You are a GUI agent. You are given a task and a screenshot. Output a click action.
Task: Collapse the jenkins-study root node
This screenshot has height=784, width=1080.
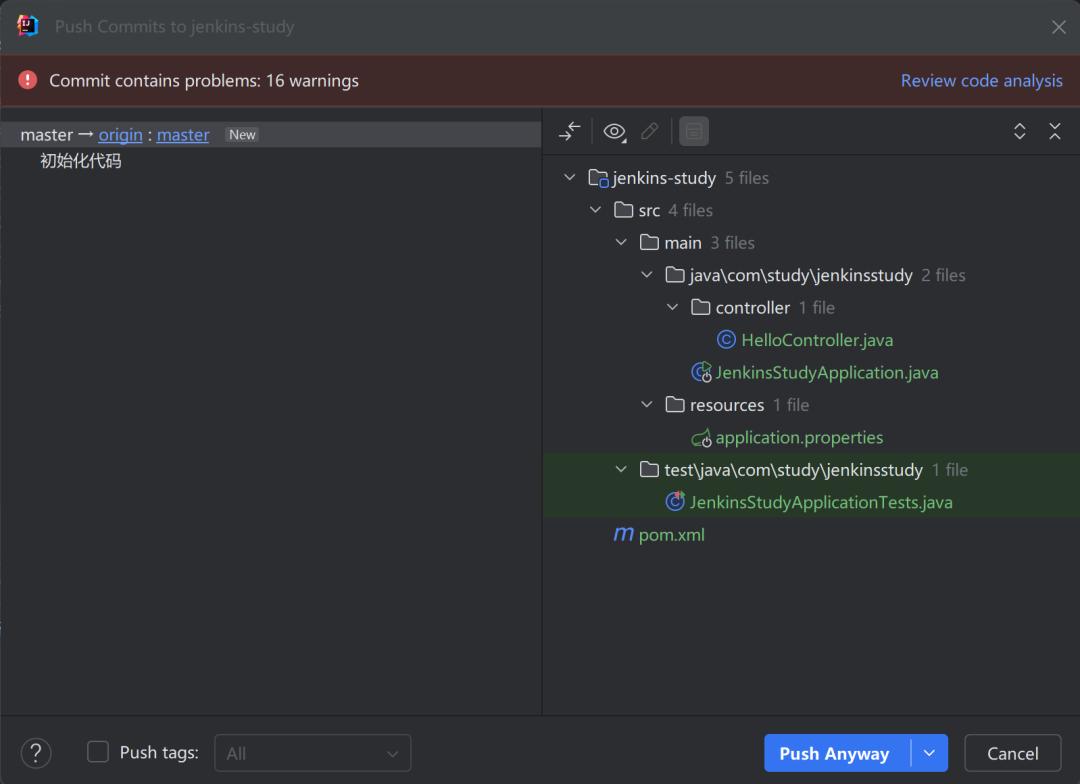coord(570,177)
